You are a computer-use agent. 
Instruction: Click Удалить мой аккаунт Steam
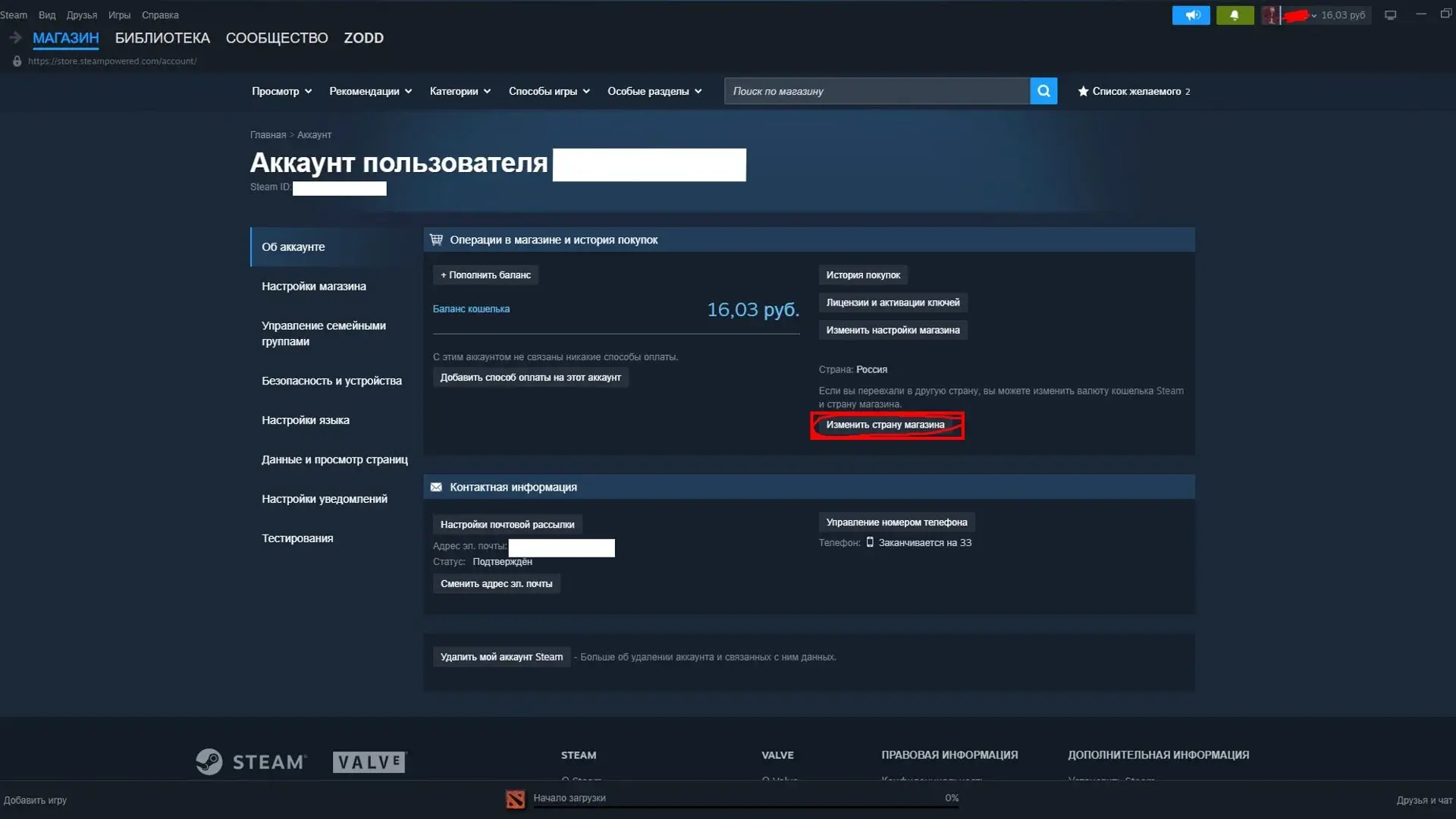tap(501, 657)
